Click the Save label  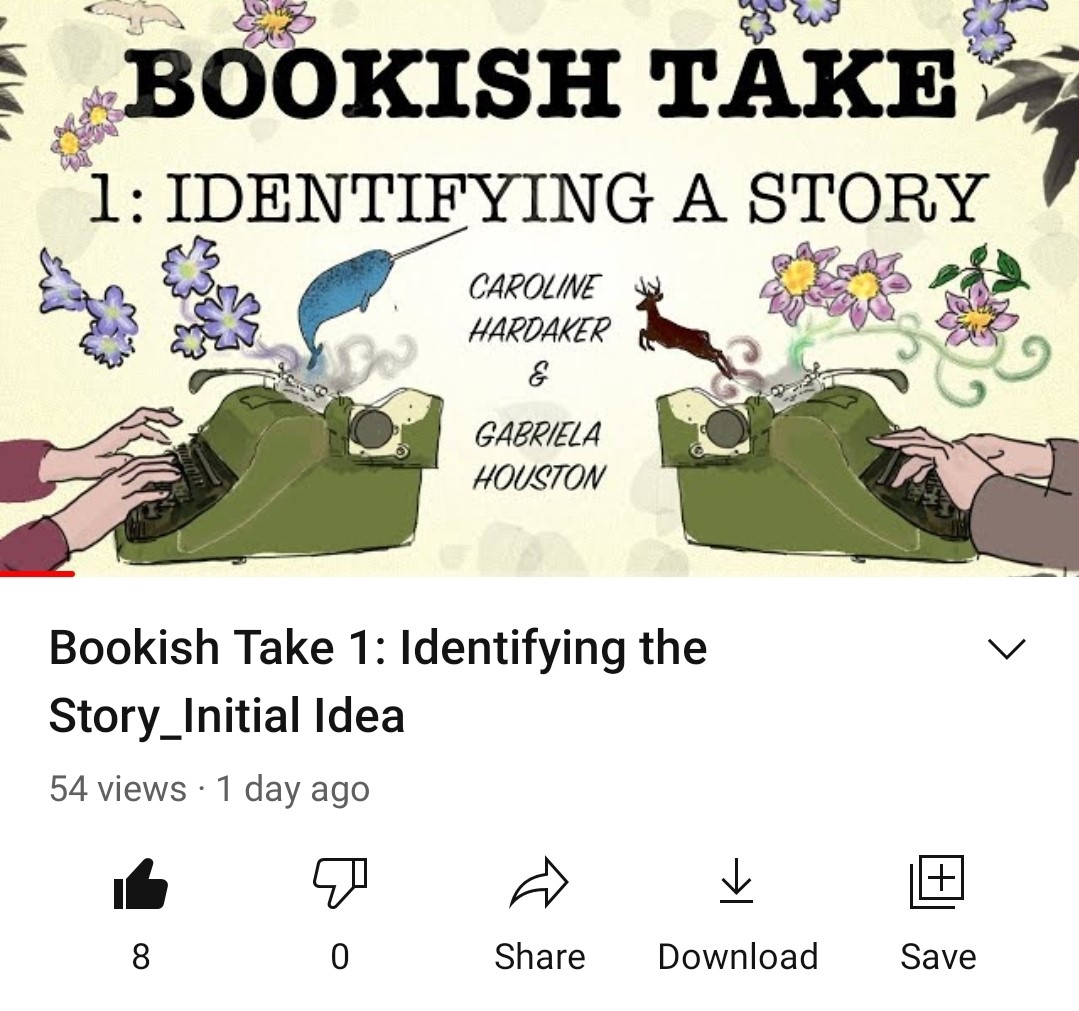click(x=938, y=957)
